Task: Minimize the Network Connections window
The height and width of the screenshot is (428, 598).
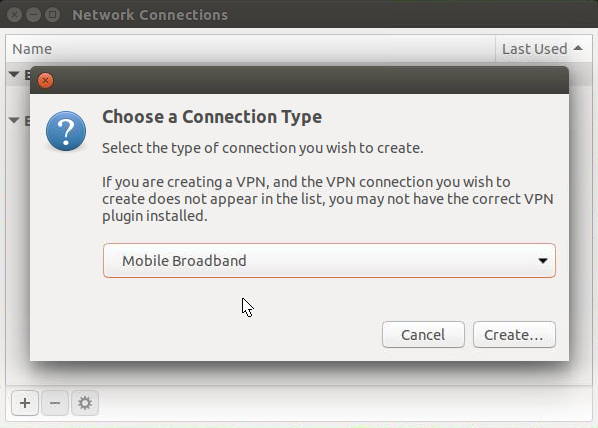Action: [x=33, y=14]
